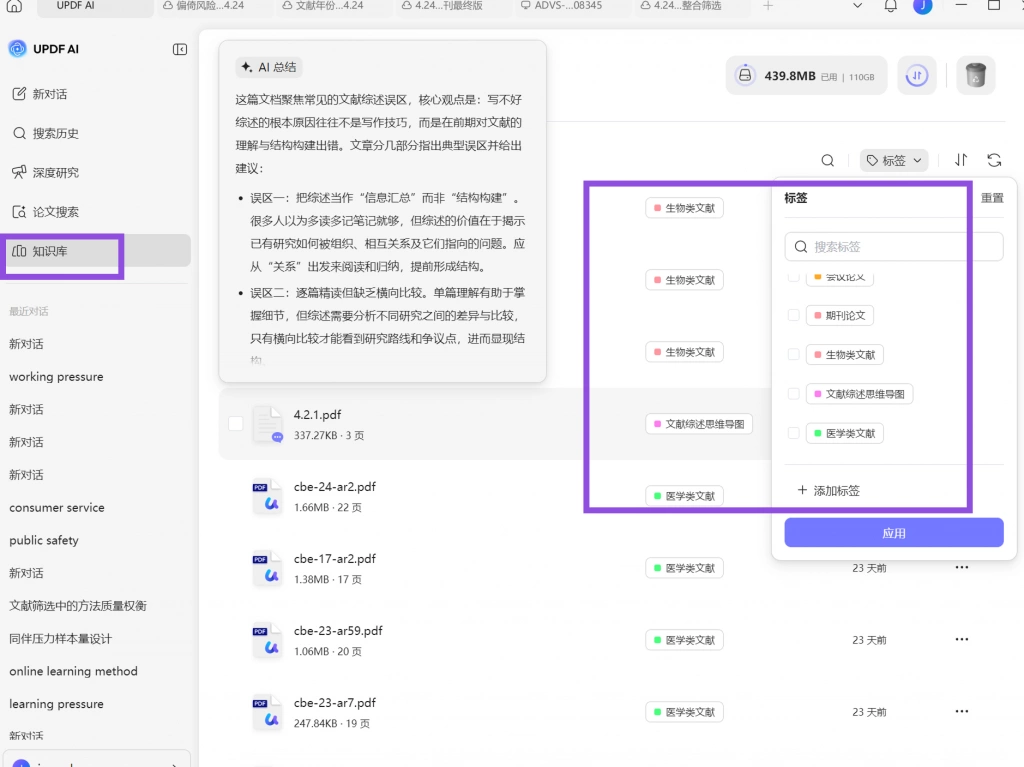This screenshot has width=1024, height=767.
Task: Check the 医学类文献 tag checkbox in panel
Action: point(793,433)
